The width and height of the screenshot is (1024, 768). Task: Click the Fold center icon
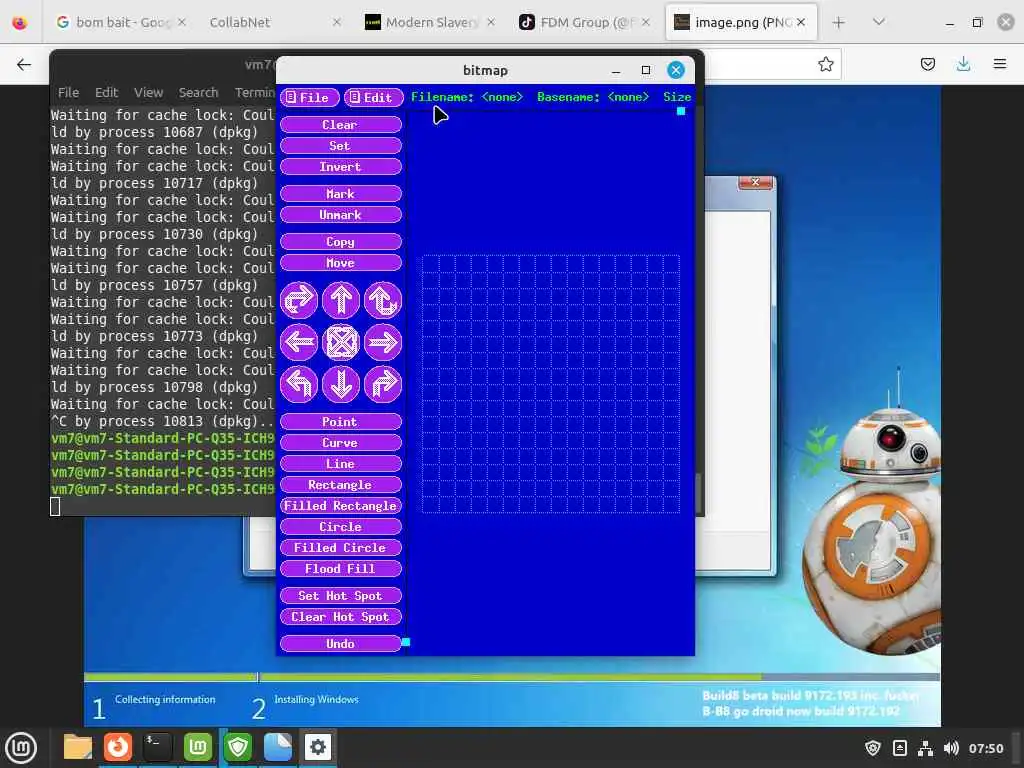(340, 342)
